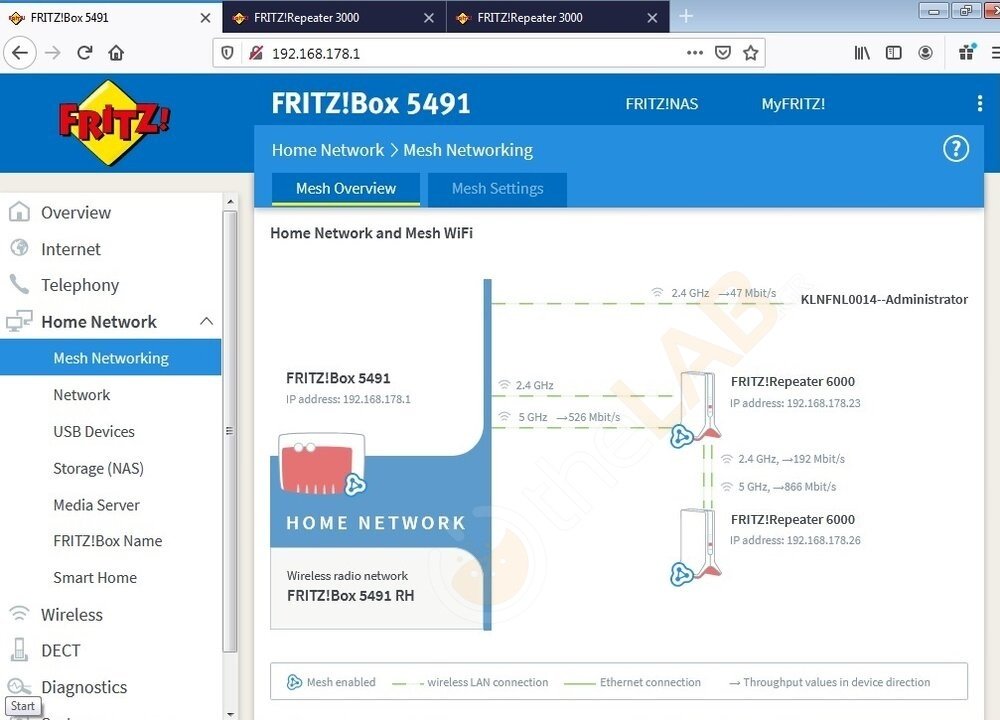Screen dimensions: 1000x720
Task: Select Mesh Networking in the sidebar
Action: pos(111,358)
